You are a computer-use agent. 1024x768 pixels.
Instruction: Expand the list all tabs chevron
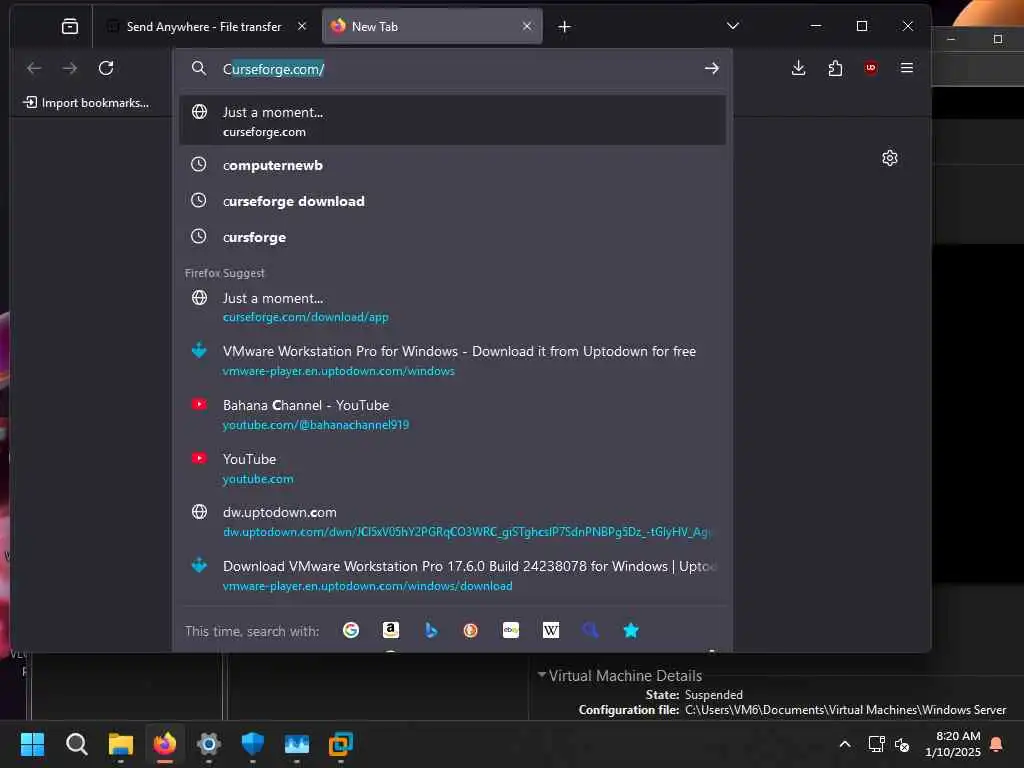point(733,26)
